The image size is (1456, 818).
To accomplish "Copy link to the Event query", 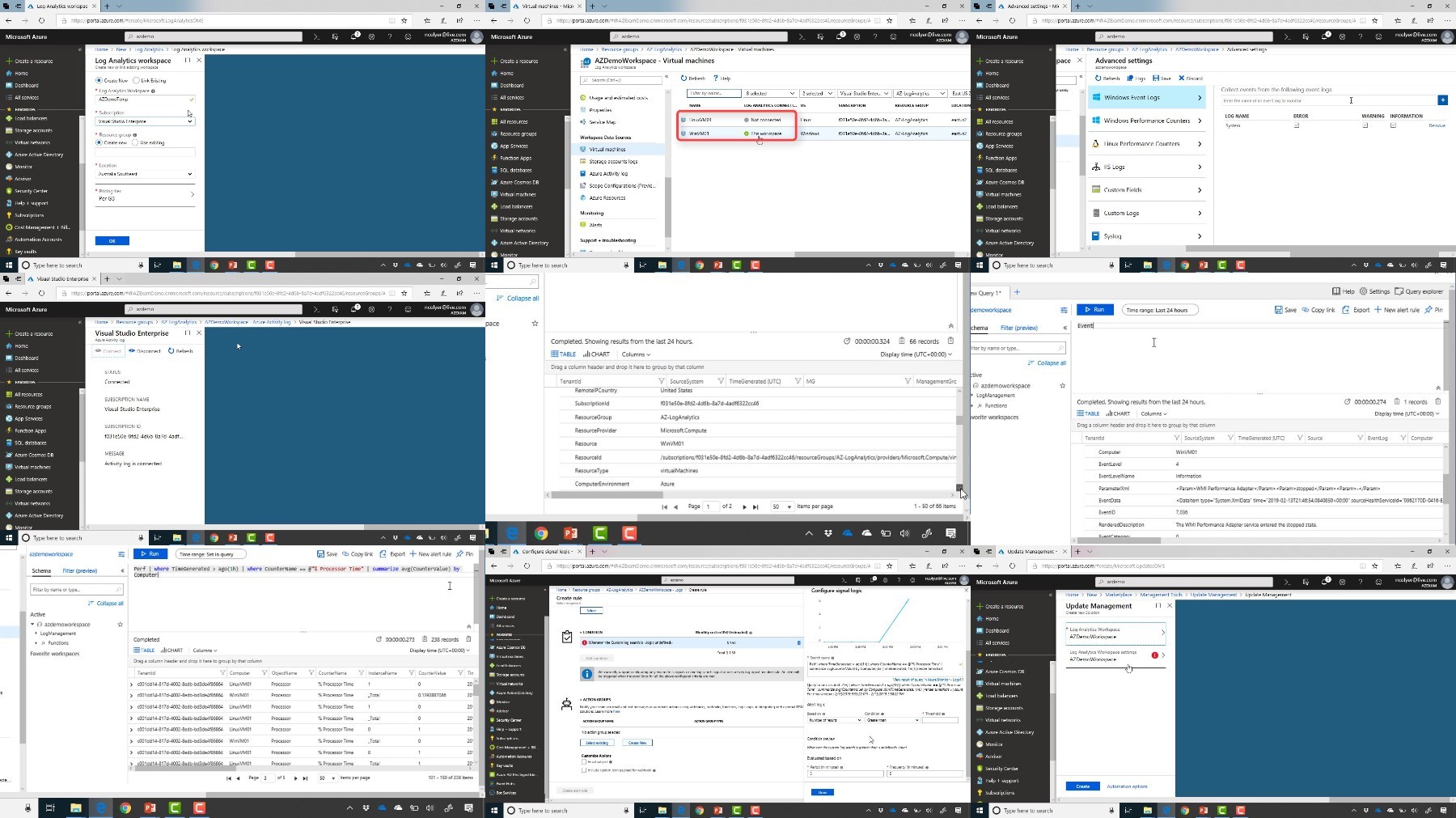I will point(1318,310).
